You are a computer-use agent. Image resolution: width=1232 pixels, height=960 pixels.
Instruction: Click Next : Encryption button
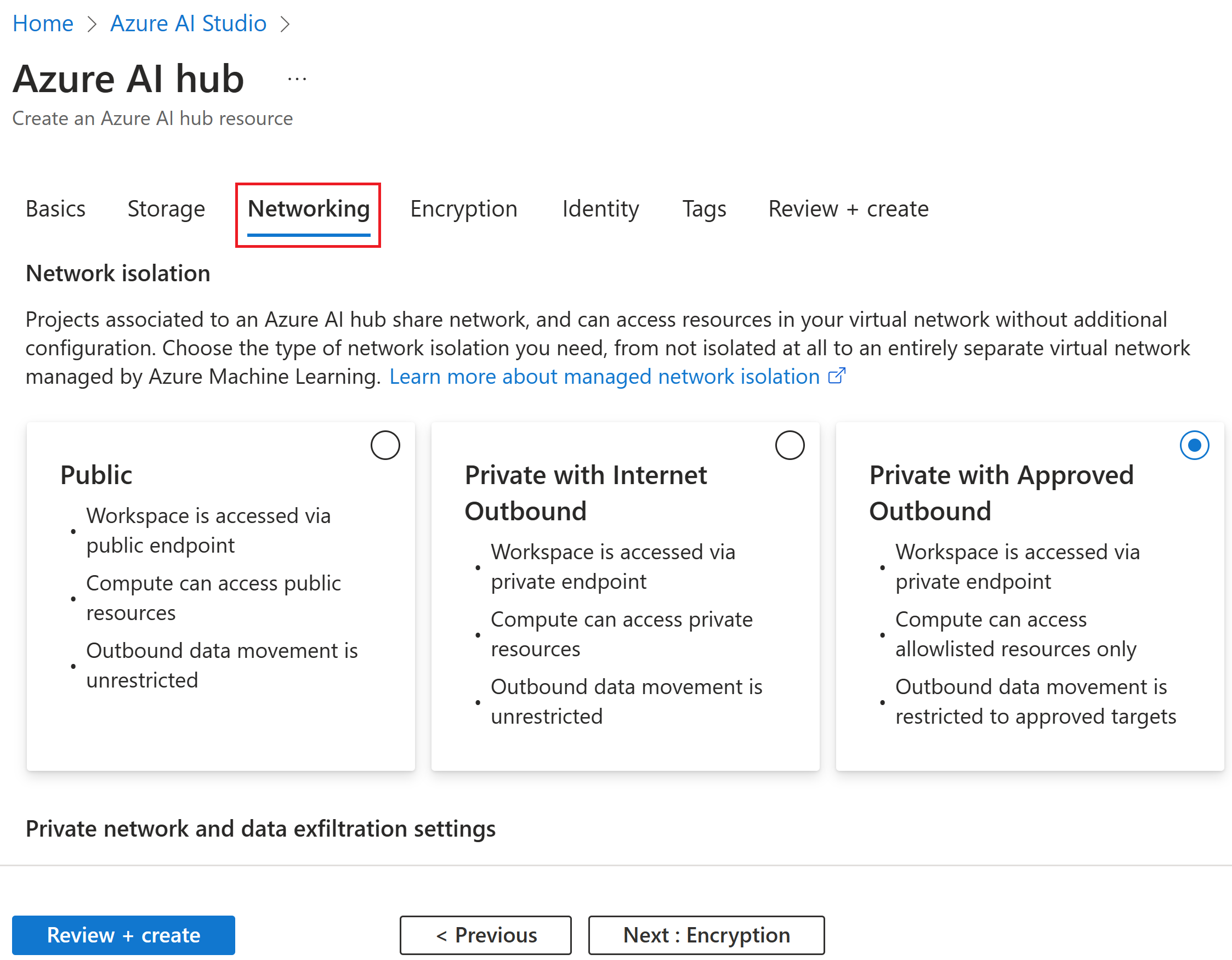(x=706, y=935)
